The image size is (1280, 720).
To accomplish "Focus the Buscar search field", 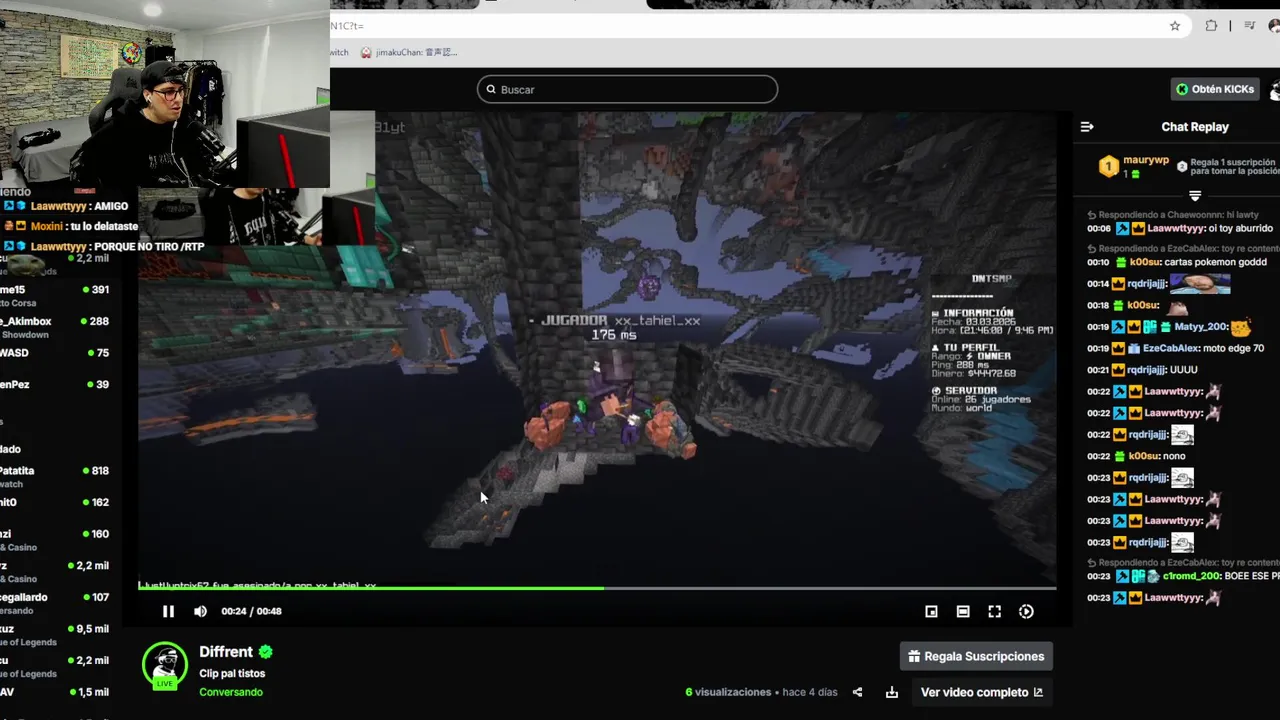I will click(x=627, y=89).
